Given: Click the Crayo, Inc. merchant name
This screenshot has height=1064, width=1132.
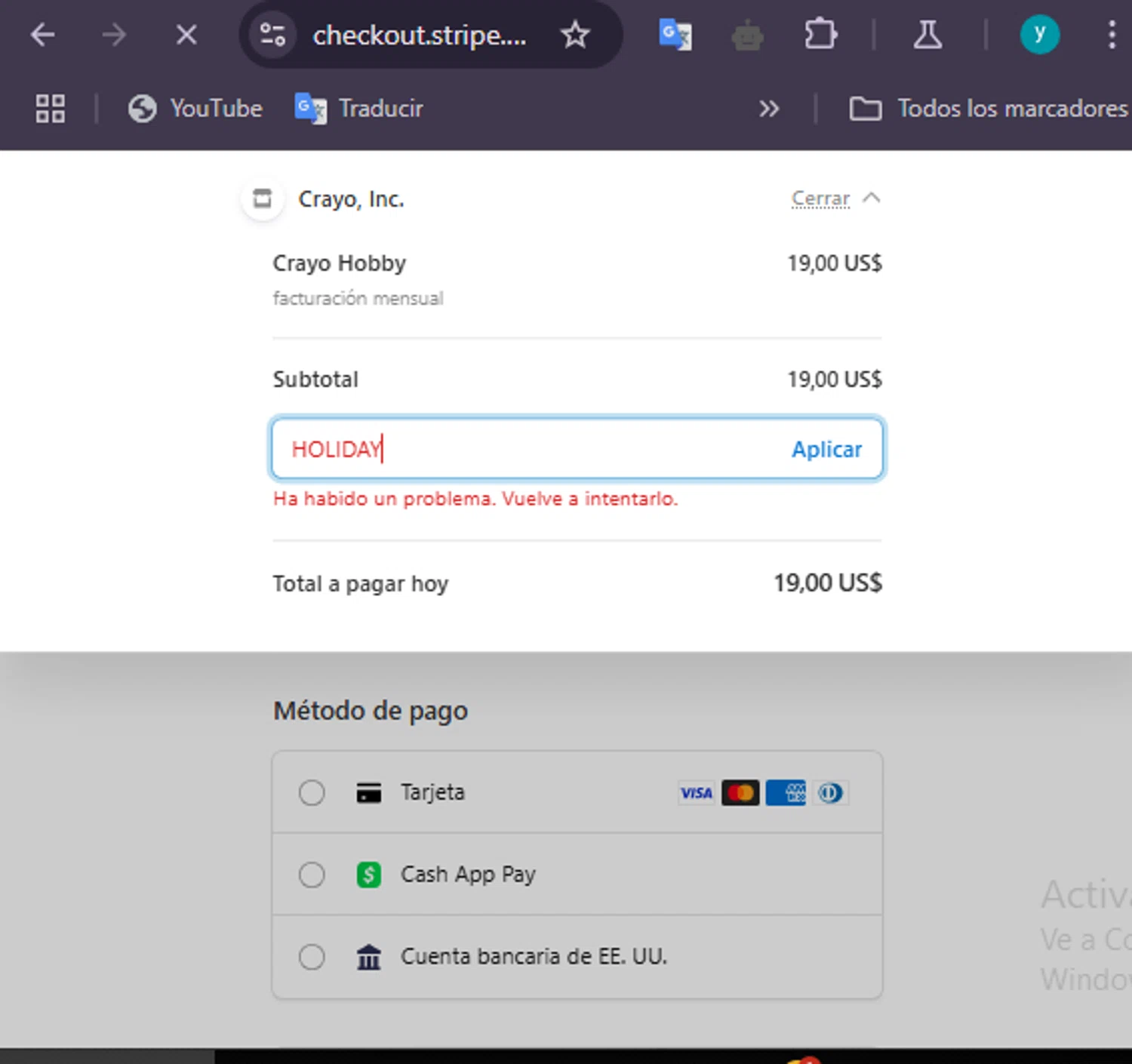Looking at the screenshot, I should pos(352,199).
